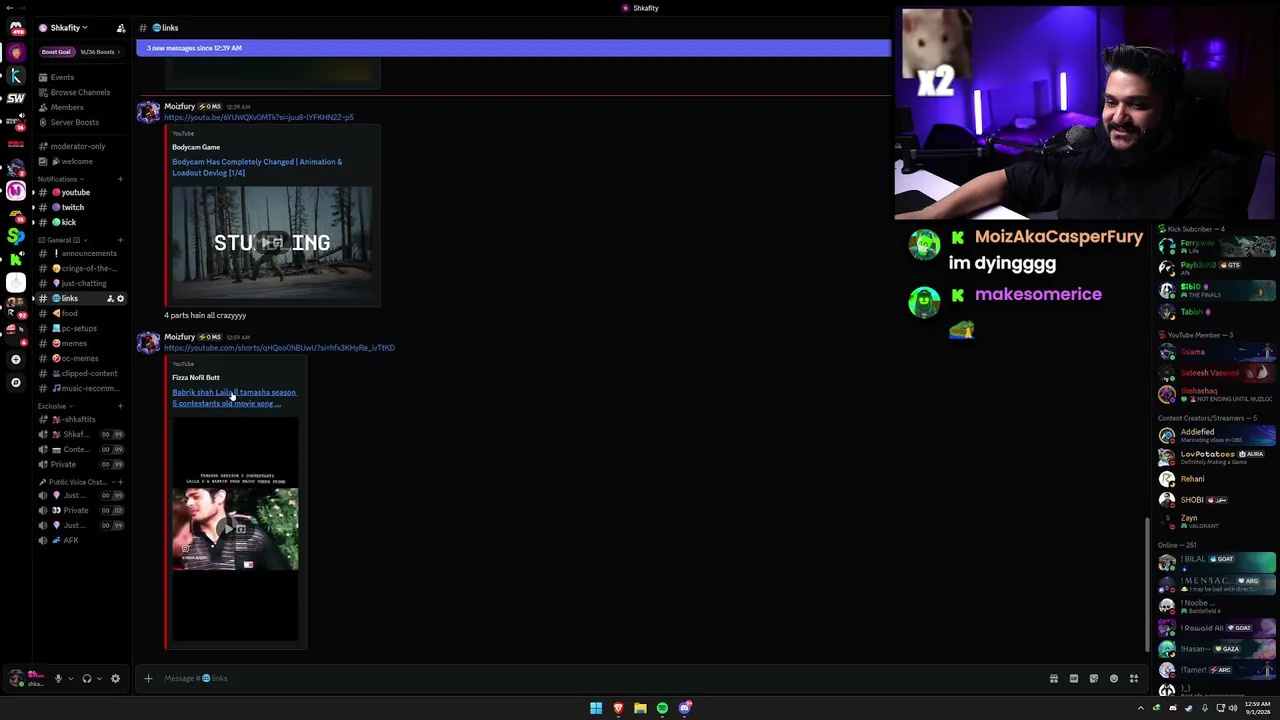Collapse the Notifications category
The width and height of the screenshot is (1280, 720).
60,179
